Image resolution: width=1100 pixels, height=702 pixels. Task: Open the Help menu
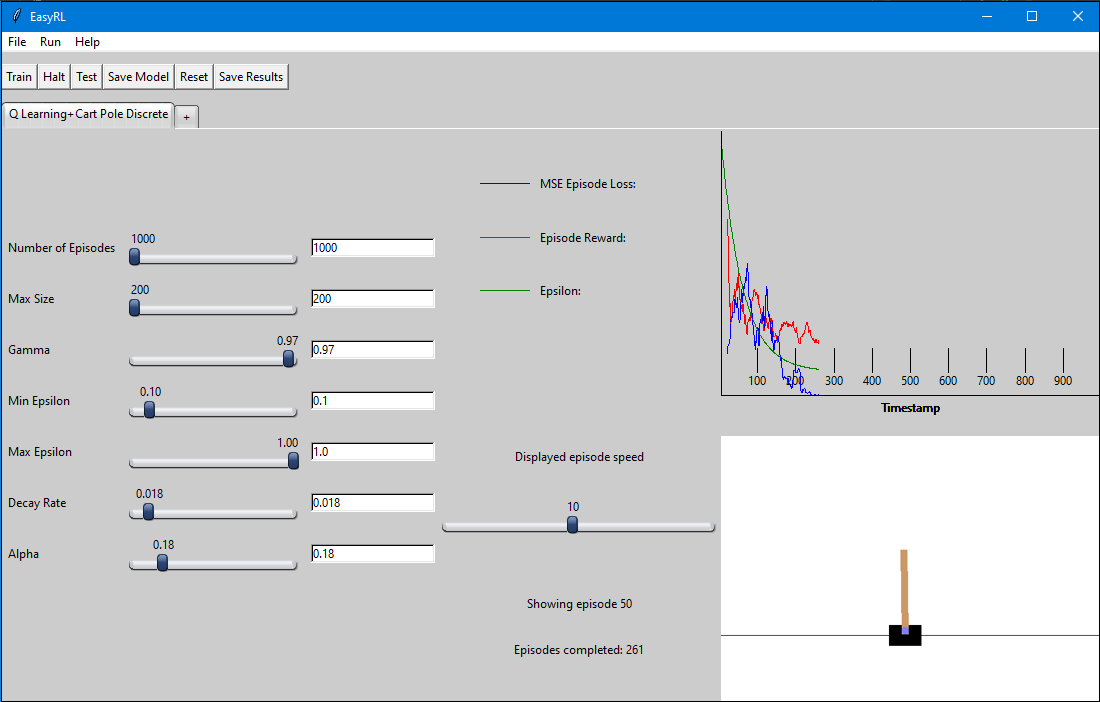pos(87,42)
